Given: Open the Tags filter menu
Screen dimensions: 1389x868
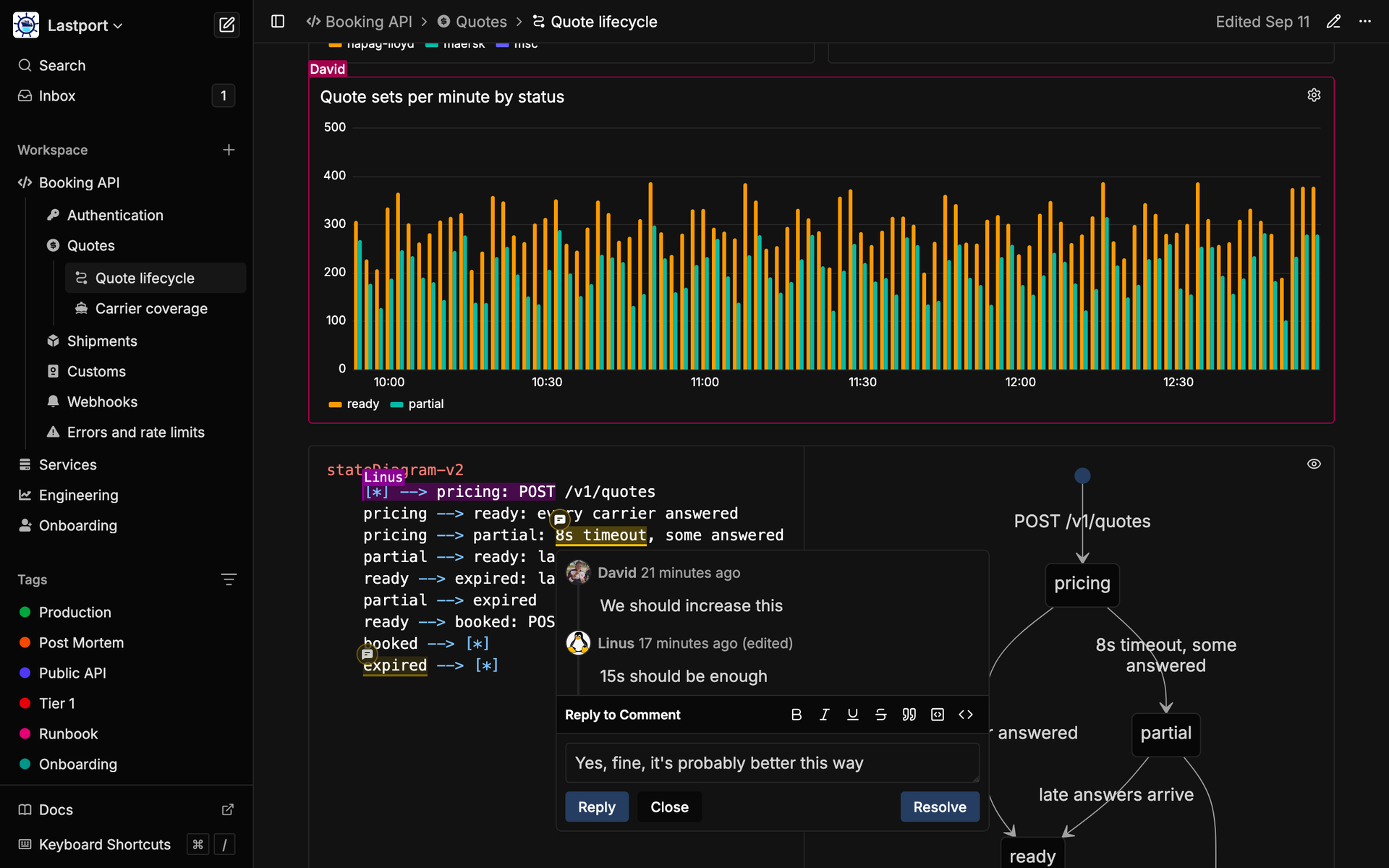Looking at the screenshot, I should pyautogui.click(x=229, y=579).
